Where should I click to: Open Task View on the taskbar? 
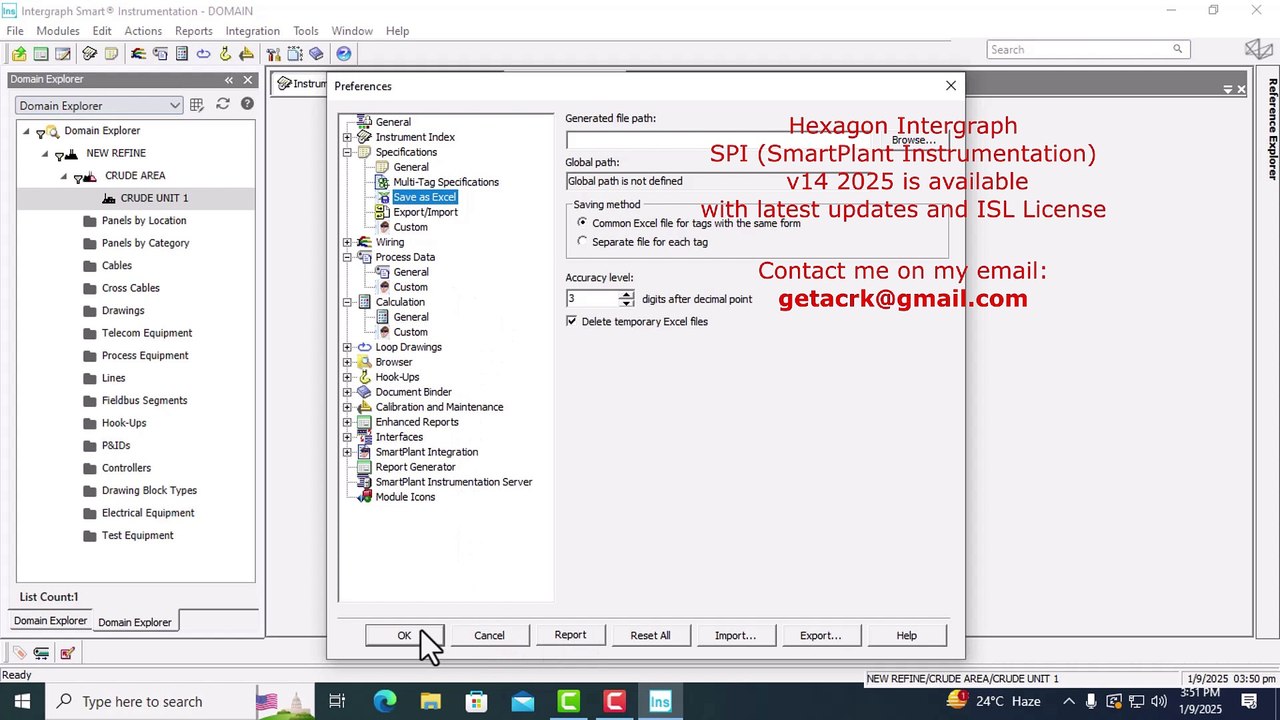click(337, 701)
